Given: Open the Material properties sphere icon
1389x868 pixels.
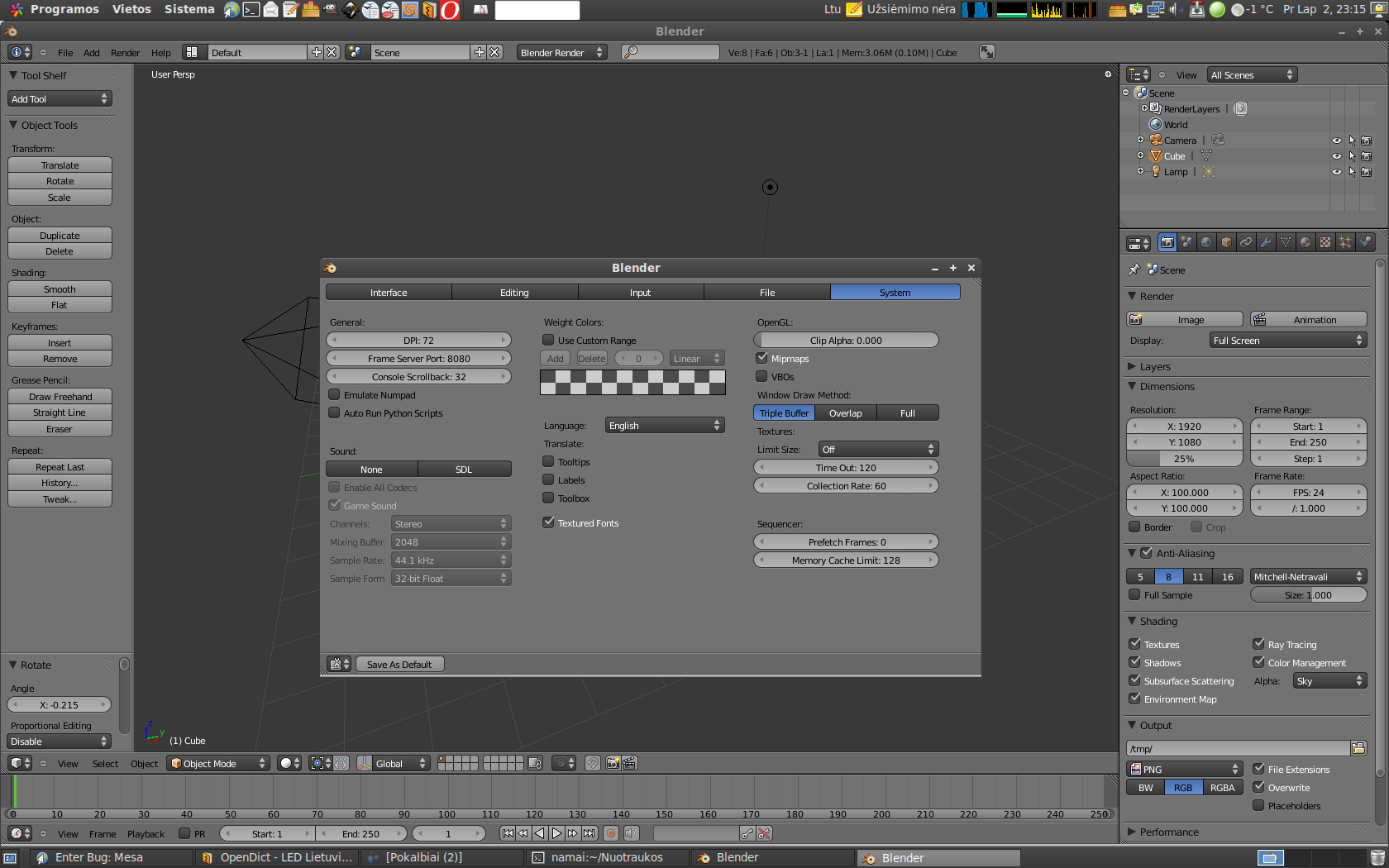Looking at the screenshot, I should 1305,242.
